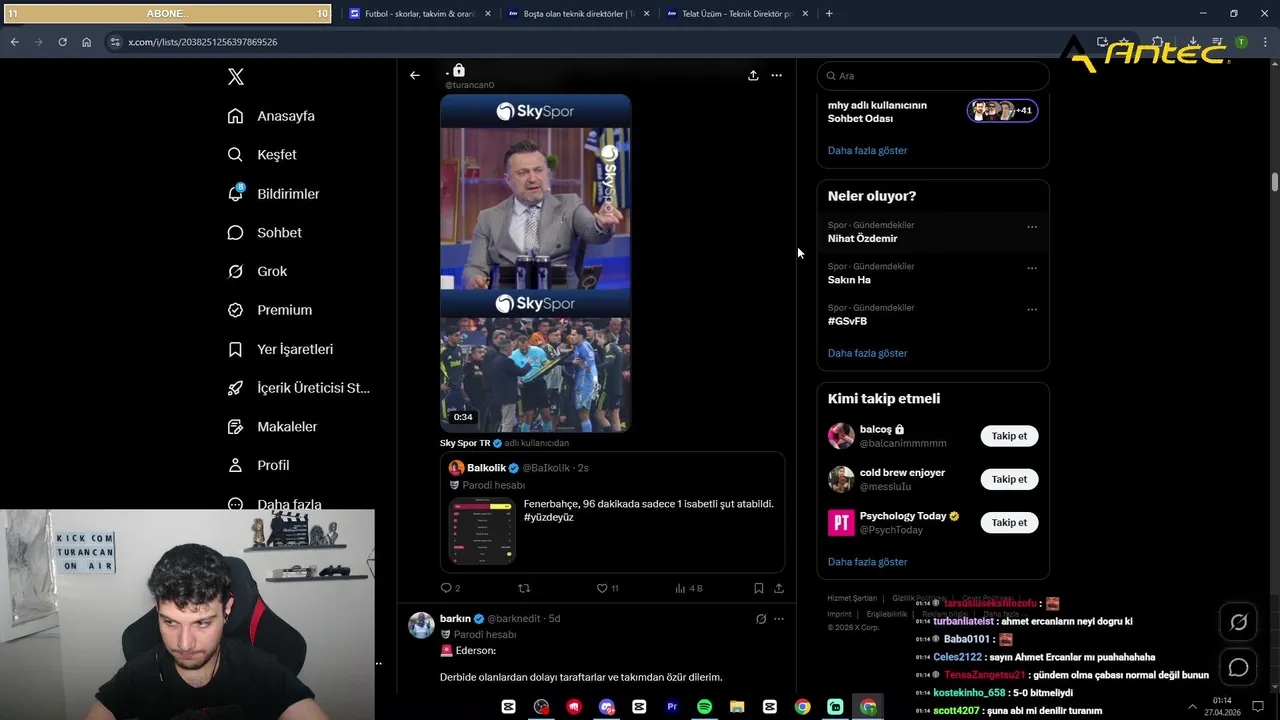
Task: Open İçerik Üreticisi Stüdyosu item
Action: point(298,388)
